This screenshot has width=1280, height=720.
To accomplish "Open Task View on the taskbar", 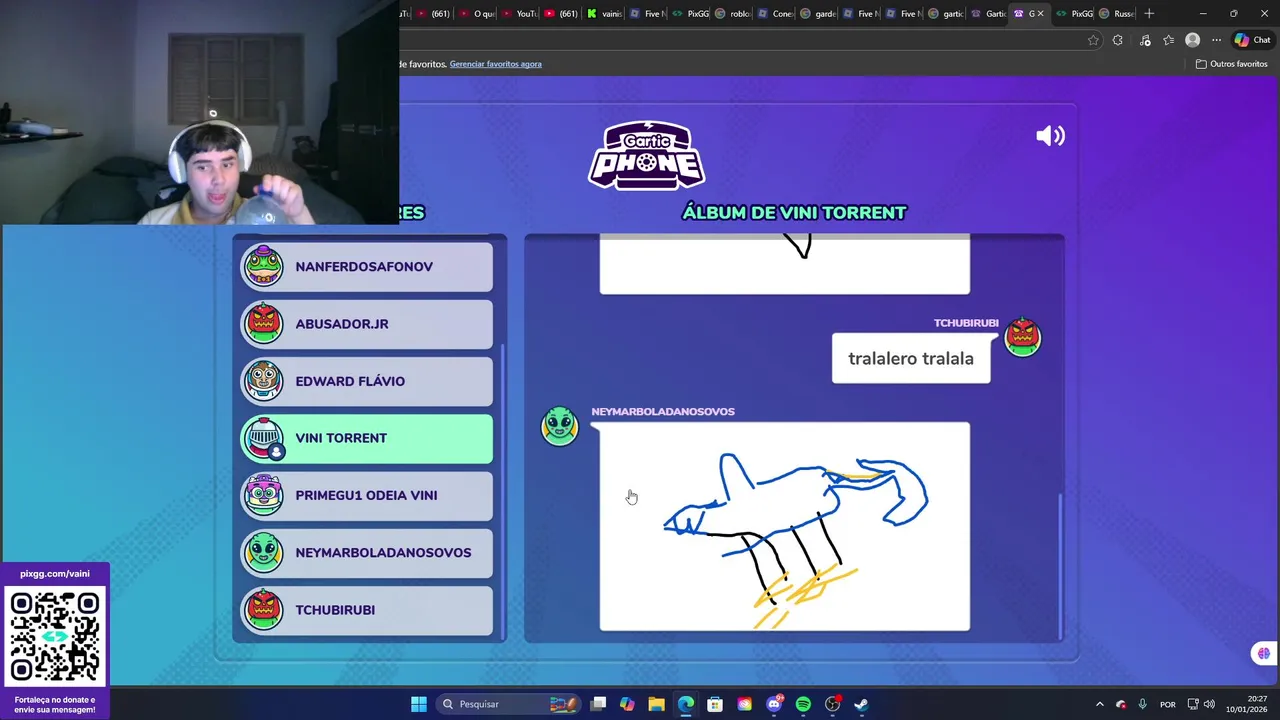I will (x=598, y=704).
